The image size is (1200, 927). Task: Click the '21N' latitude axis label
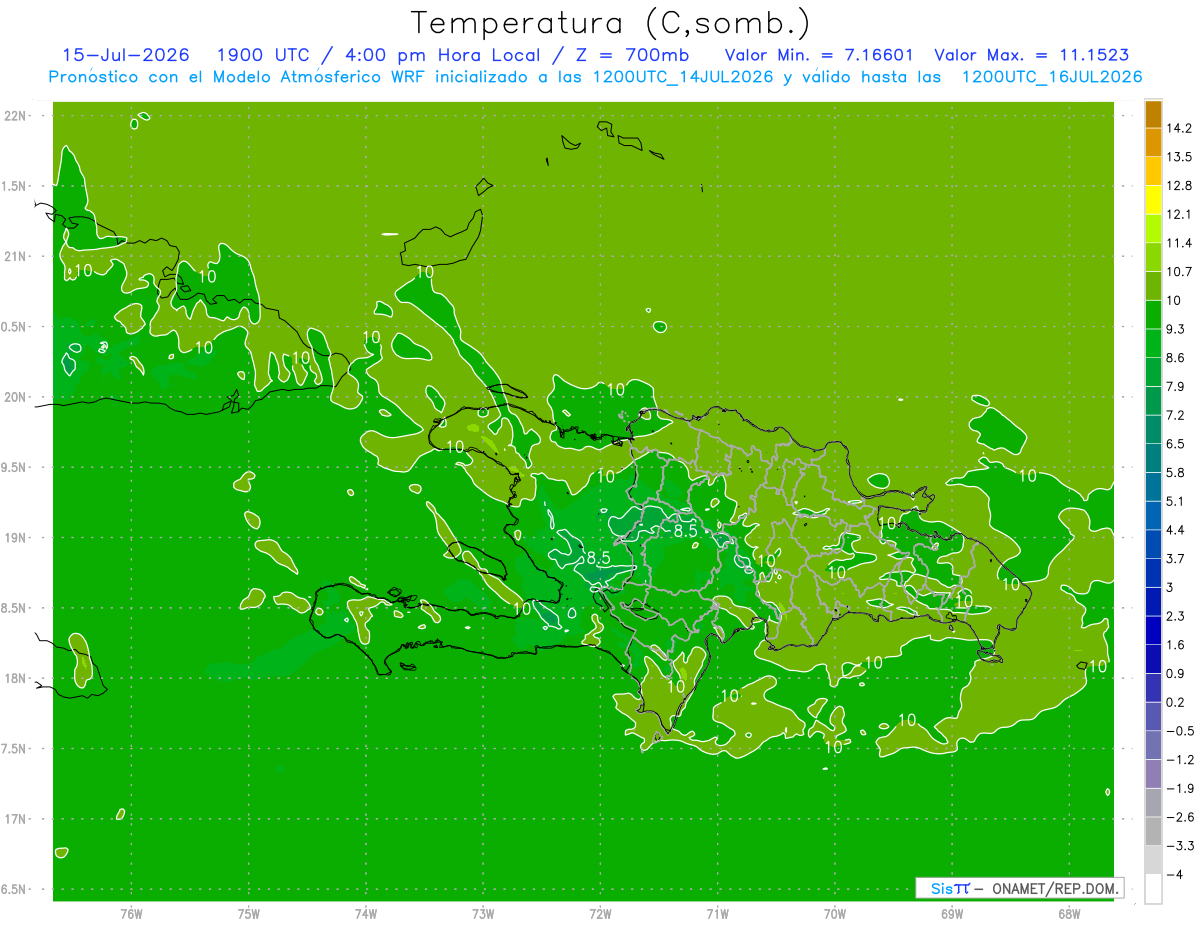[15, 256]
